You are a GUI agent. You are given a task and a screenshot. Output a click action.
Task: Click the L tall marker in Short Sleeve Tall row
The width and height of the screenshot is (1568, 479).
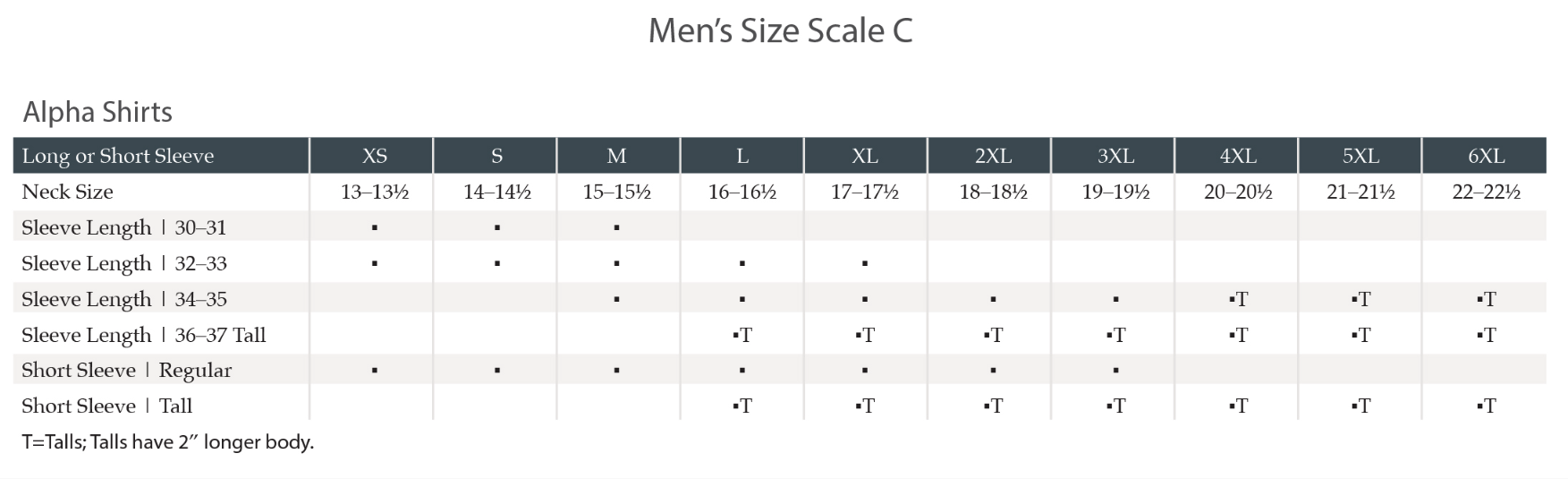pyautogui.click(x=742, y=406)
